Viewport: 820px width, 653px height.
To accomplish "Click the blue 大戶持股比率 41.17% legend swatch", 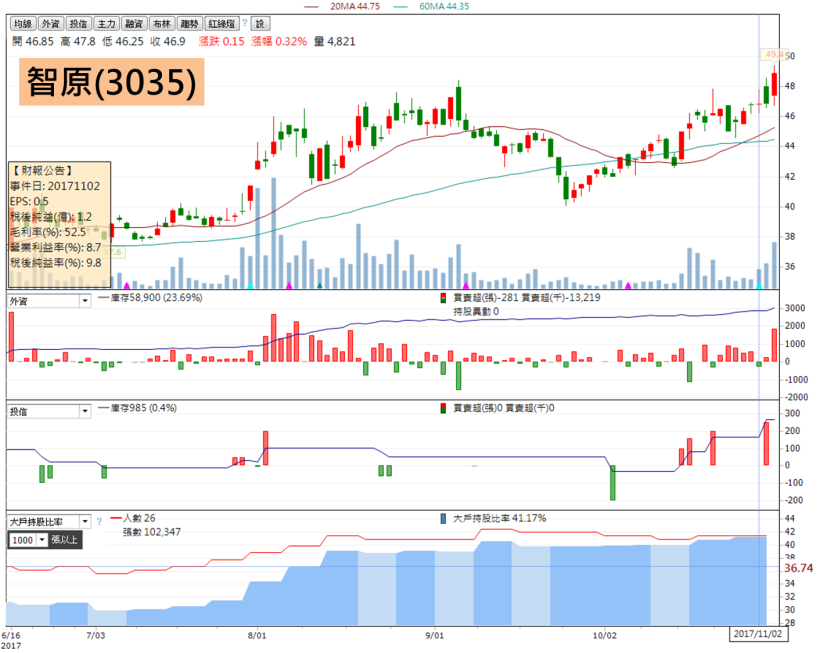I will pyautogui.click(x=443, y=519).
